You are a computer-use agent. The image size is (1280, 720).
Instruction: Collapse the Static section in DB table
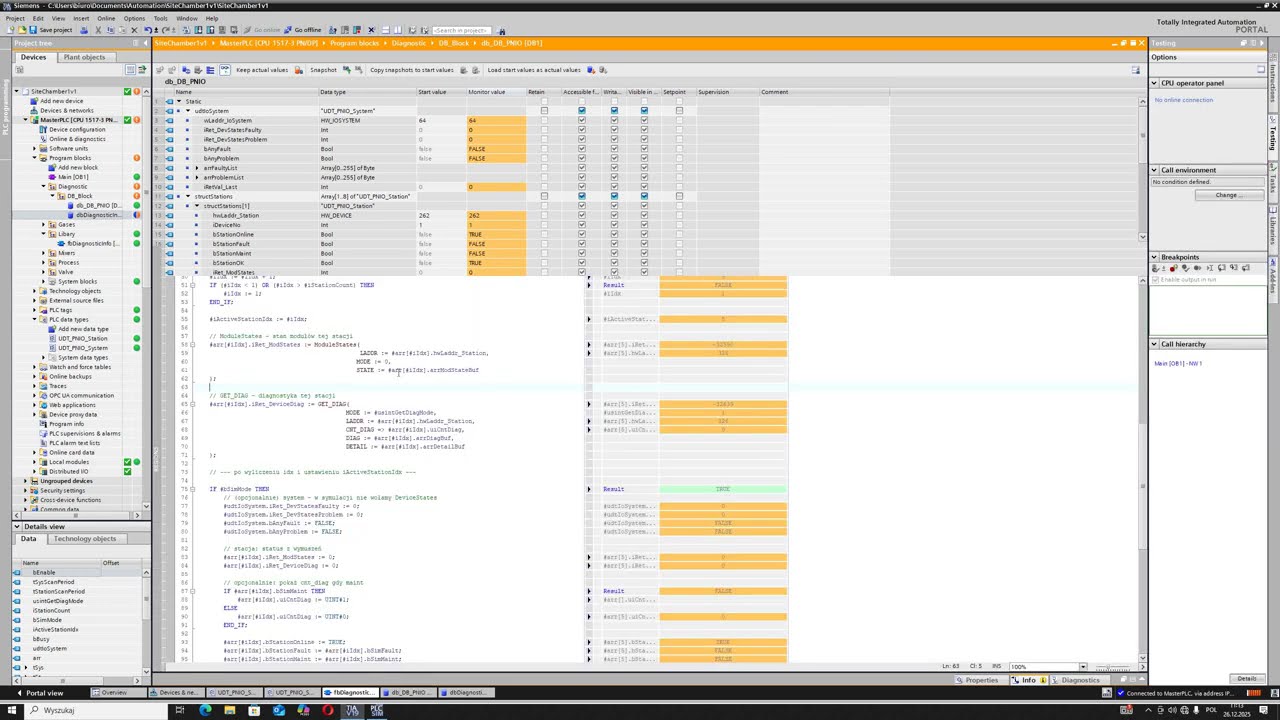coord(178,101)
